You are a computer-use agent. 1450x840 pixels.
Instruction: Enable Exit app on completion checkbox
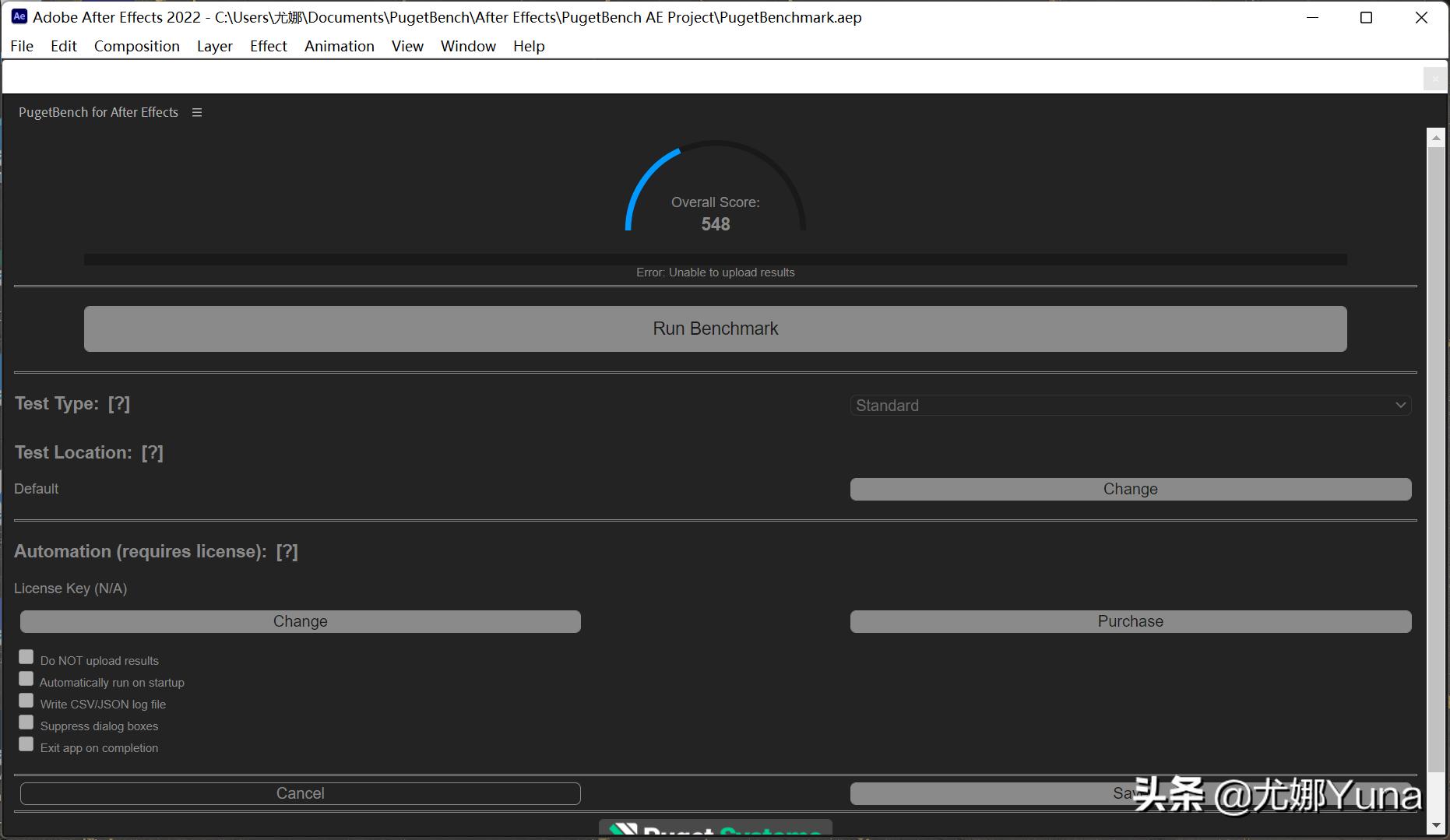click(26, 744)
